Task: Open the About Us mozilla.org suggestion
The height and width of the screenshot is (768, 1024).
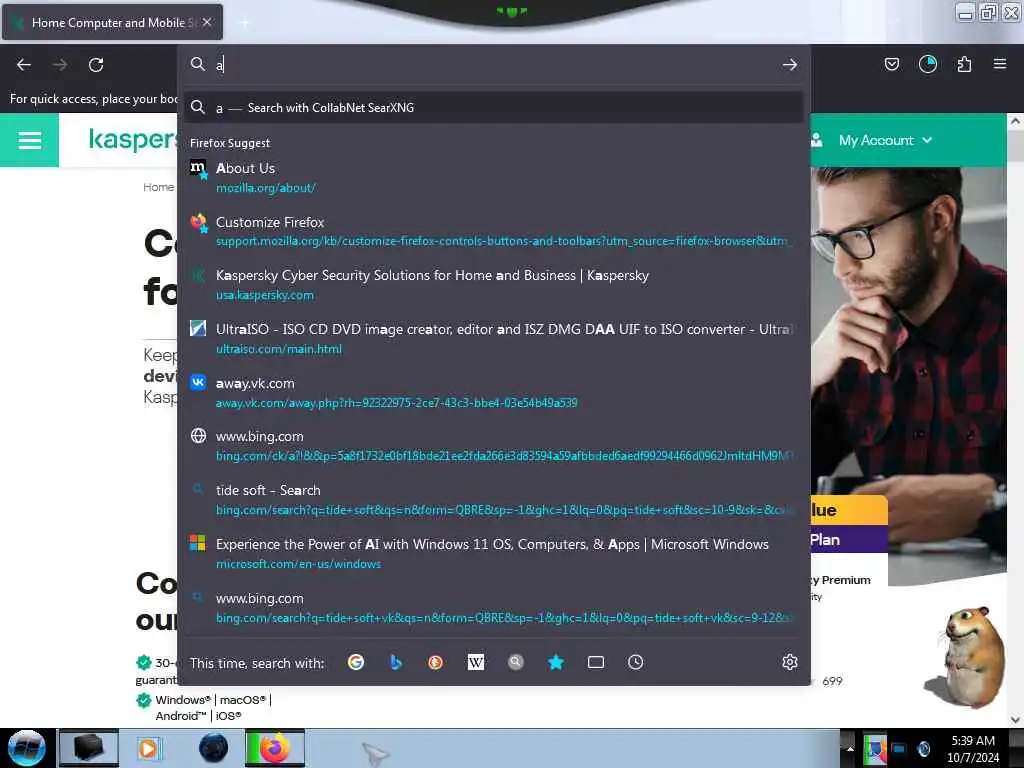Action: click(494, 178)
